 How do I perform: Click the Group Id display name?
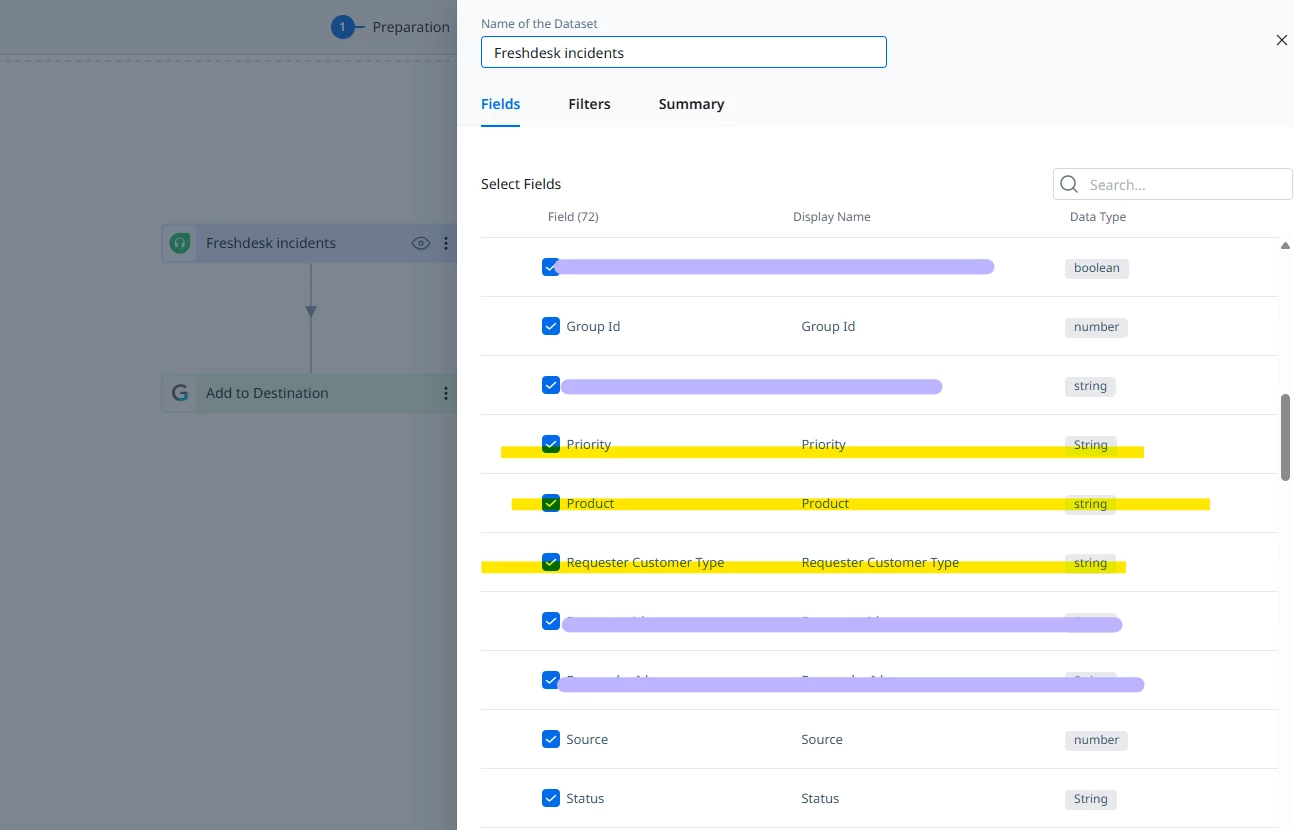click(828, 326)
